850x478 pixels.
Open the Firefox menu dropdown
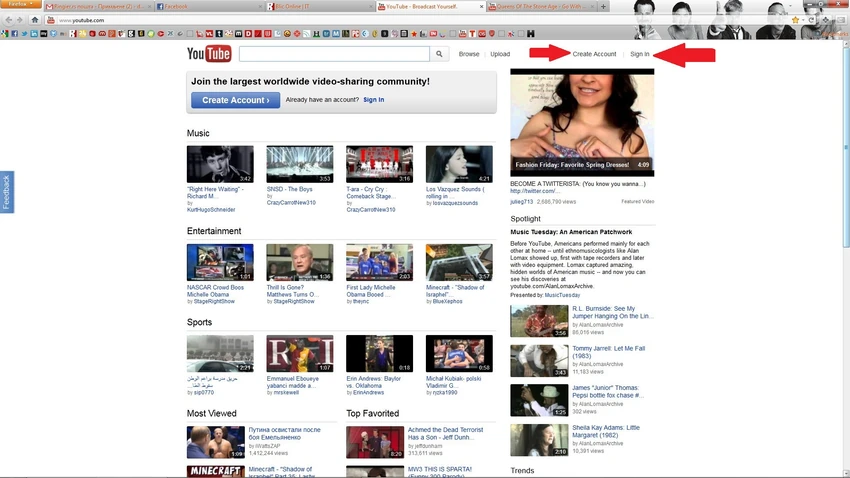pyautogui.click(x=21, y=4)
